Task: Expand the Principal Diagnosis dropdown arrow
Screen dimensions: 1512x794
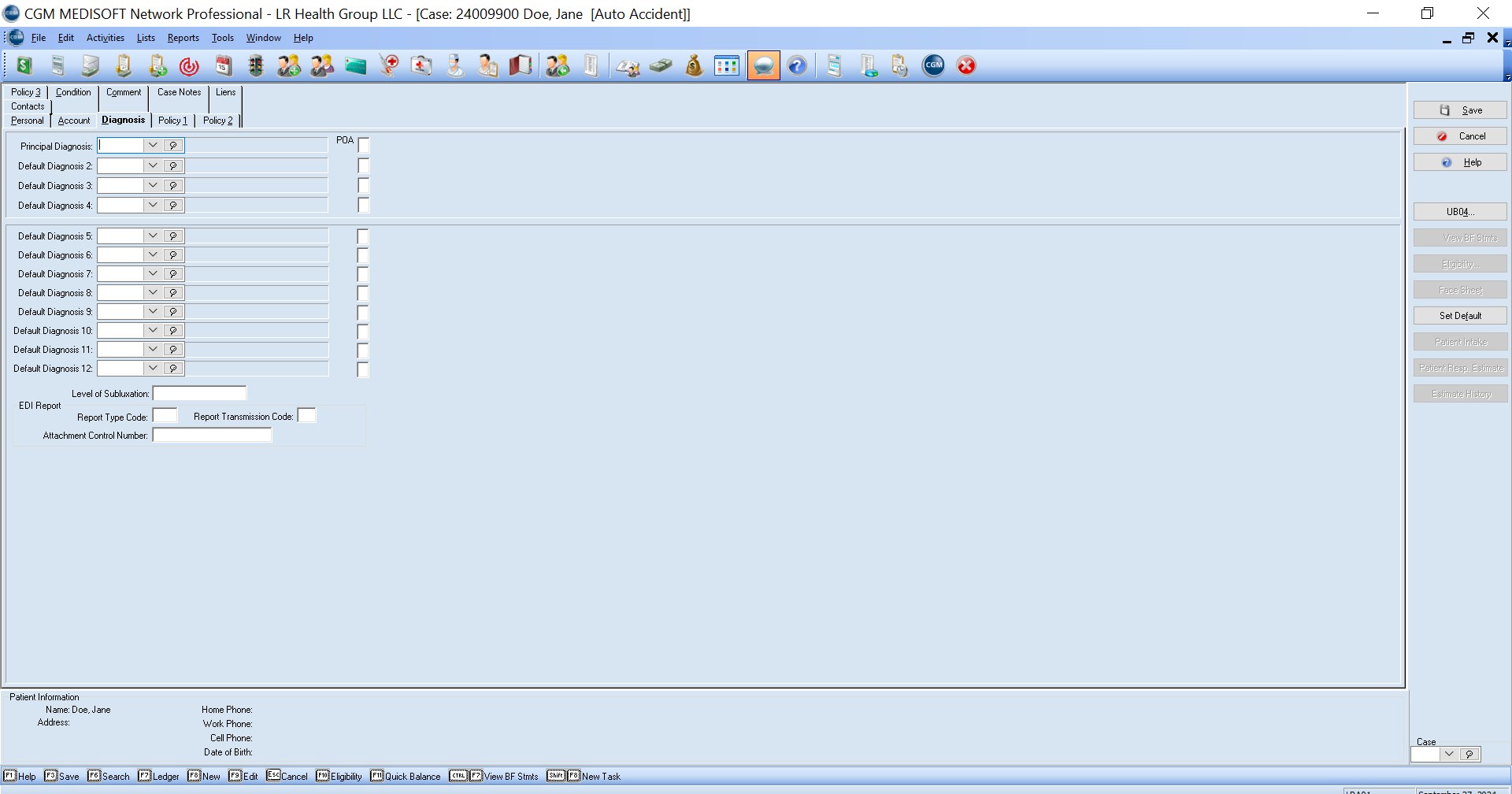Action: (153, 146)
